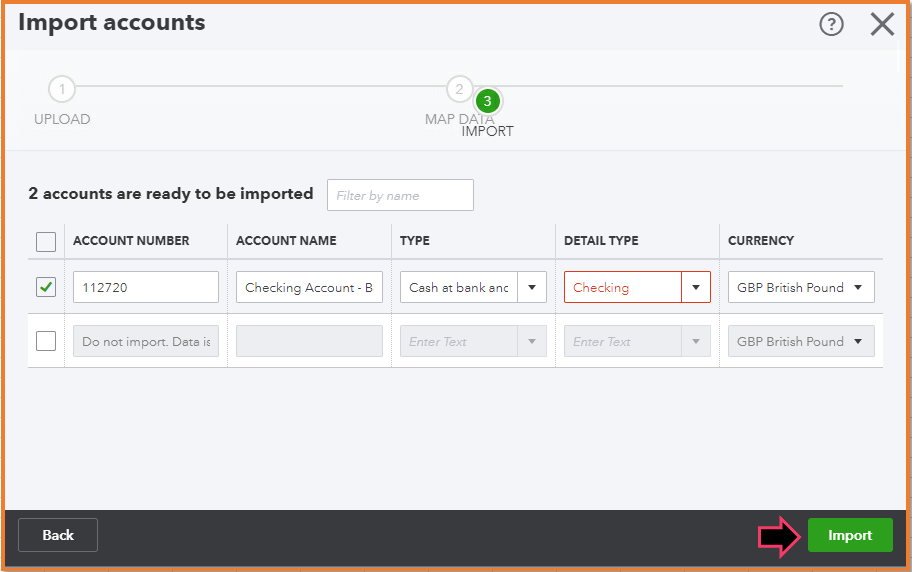Edit the Checking Account name field

click(309, 287)
